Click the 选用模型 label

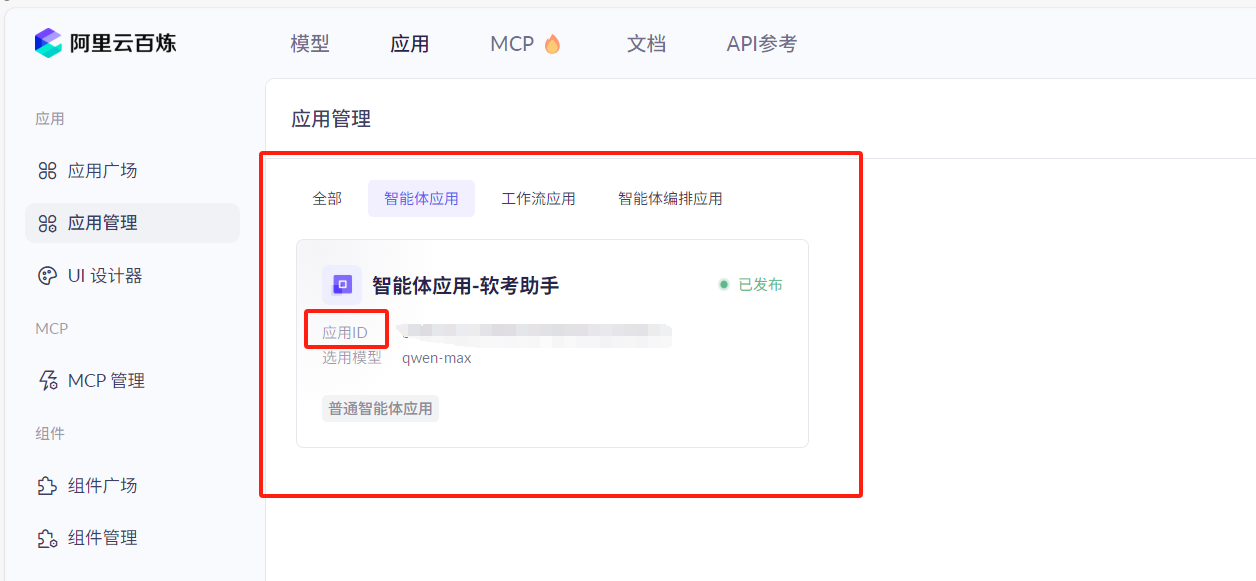(352, 357)
